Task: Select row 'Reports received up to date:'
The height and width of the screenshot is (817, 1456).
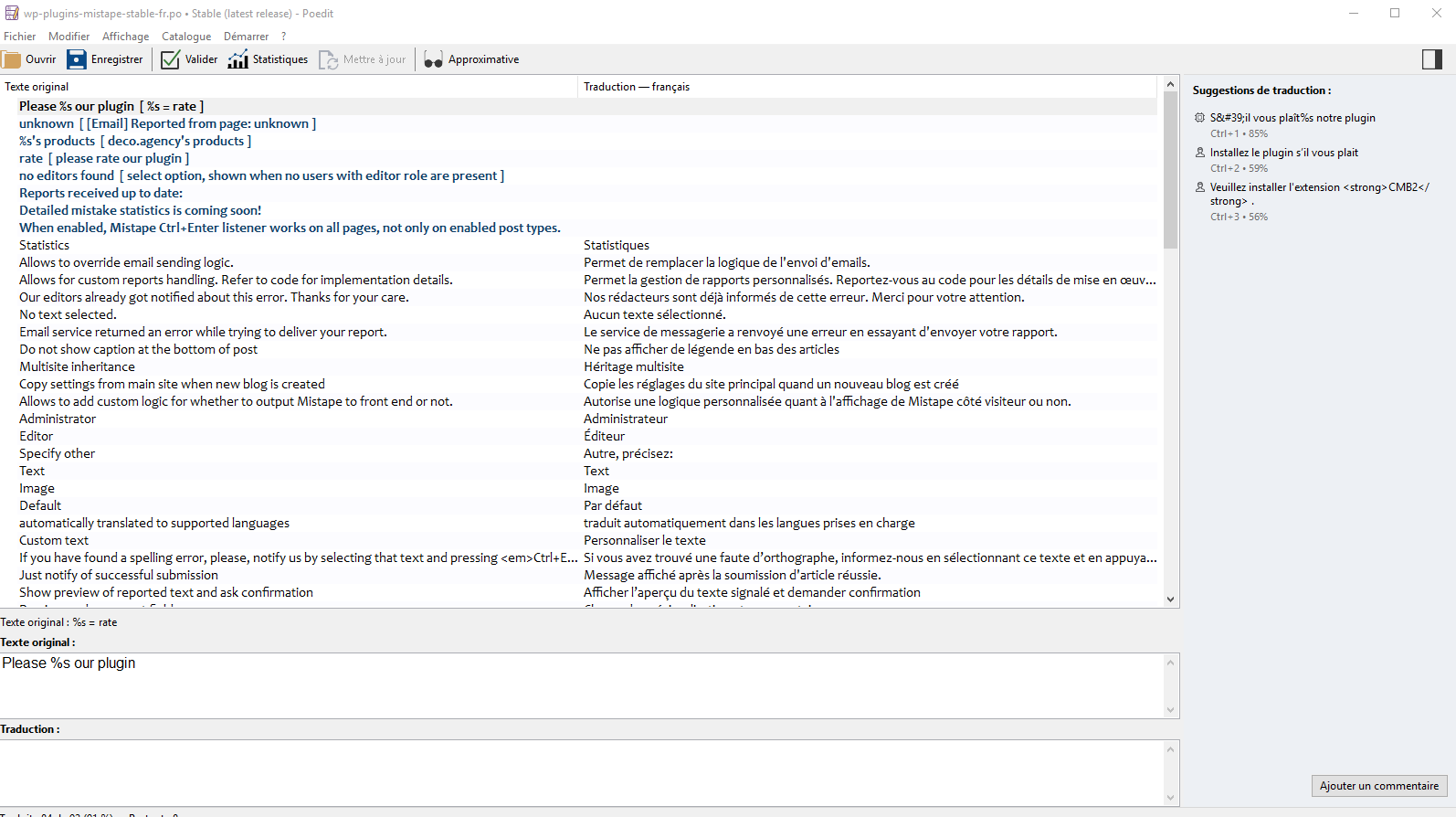Action: point(580,193)
